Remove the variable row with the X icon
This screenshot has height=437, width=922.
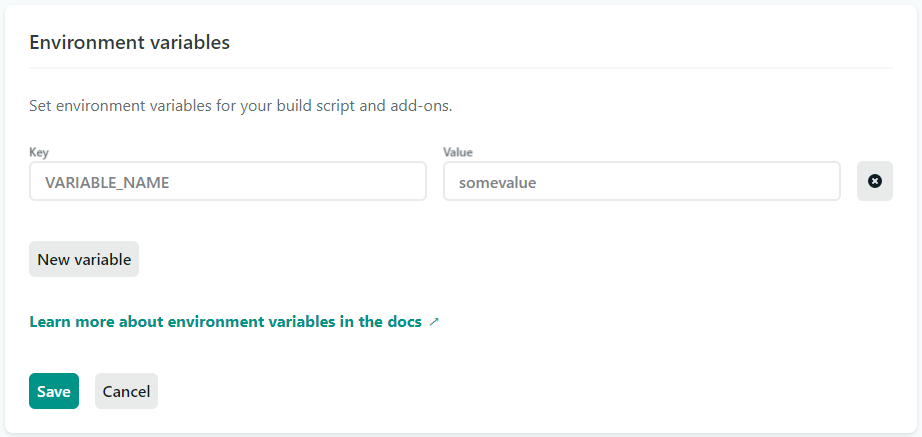pyautogui.click(x=875, y=181)
